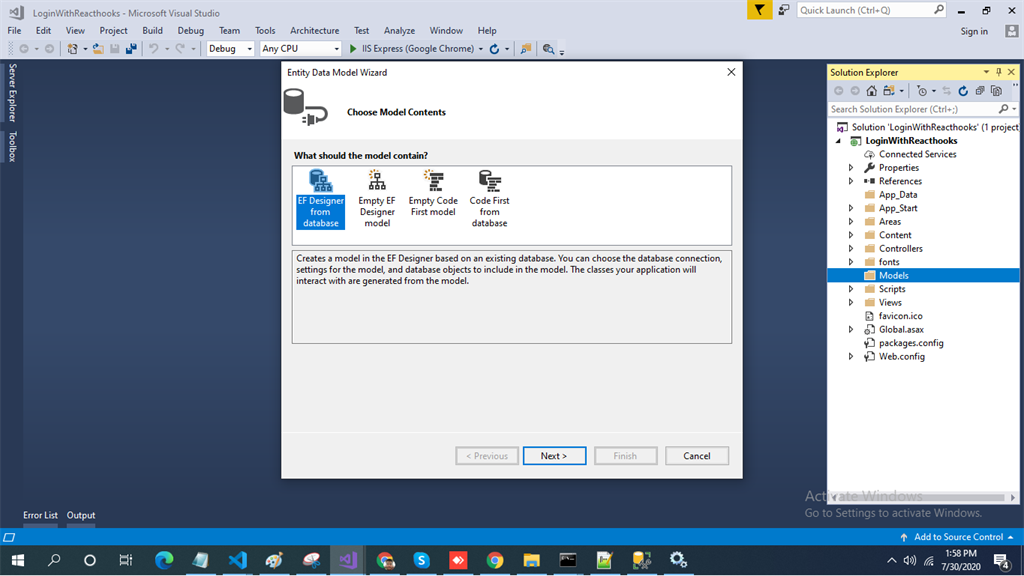
Task: Click the notifications flag (filter) icon
Action: click(760, 10)
